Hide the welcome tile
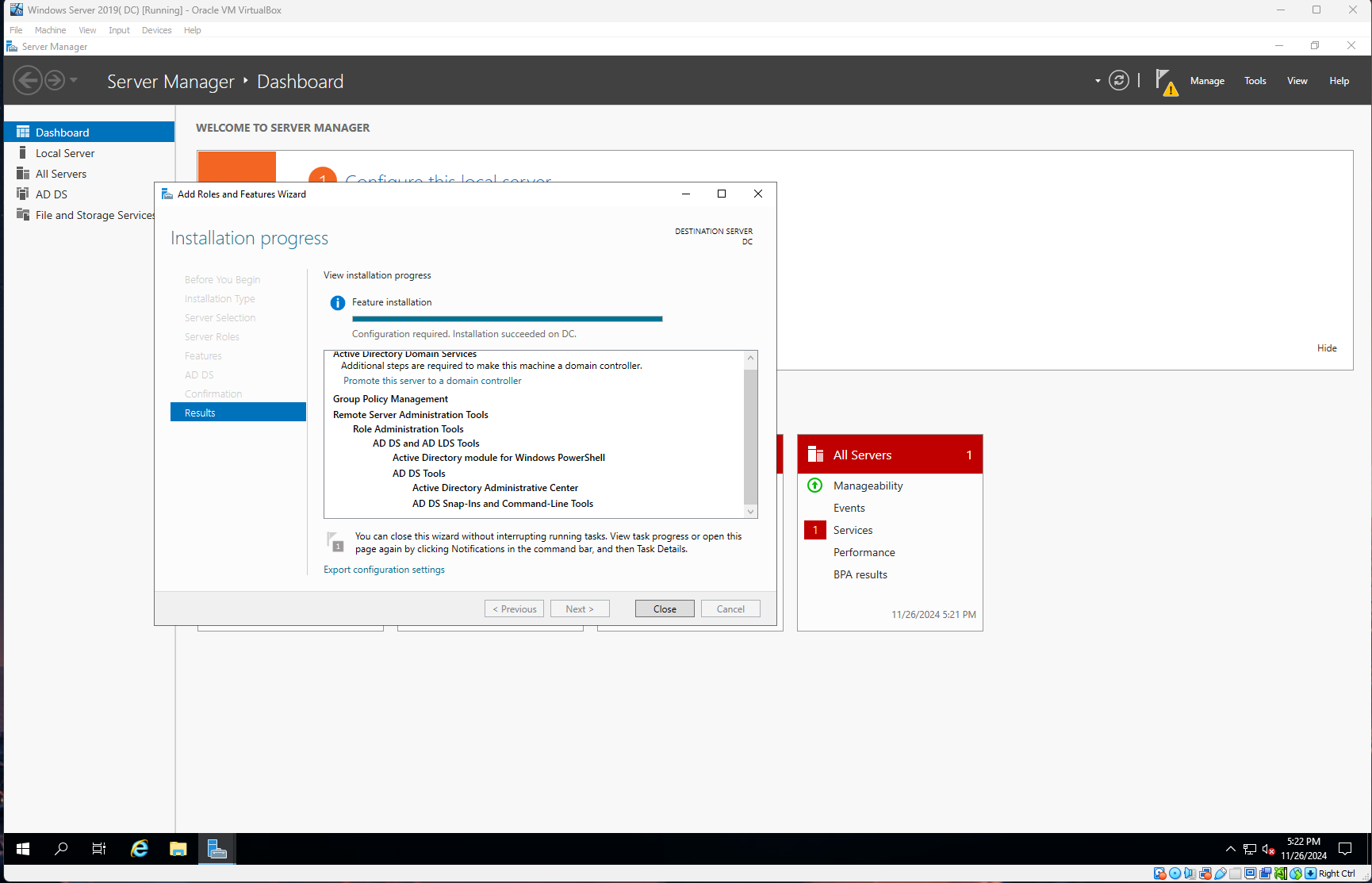This screenshot has width=1372, height=883. click(x=1327, y=348)
